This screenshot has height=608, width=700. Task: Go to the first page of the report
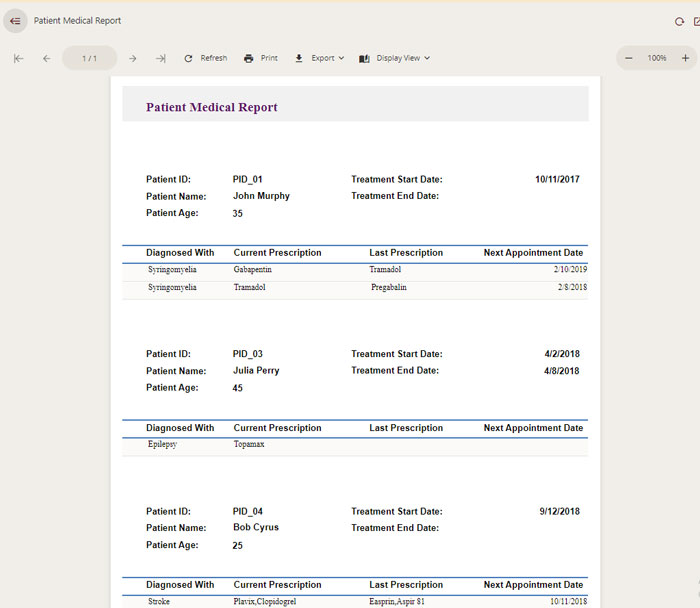18,58
